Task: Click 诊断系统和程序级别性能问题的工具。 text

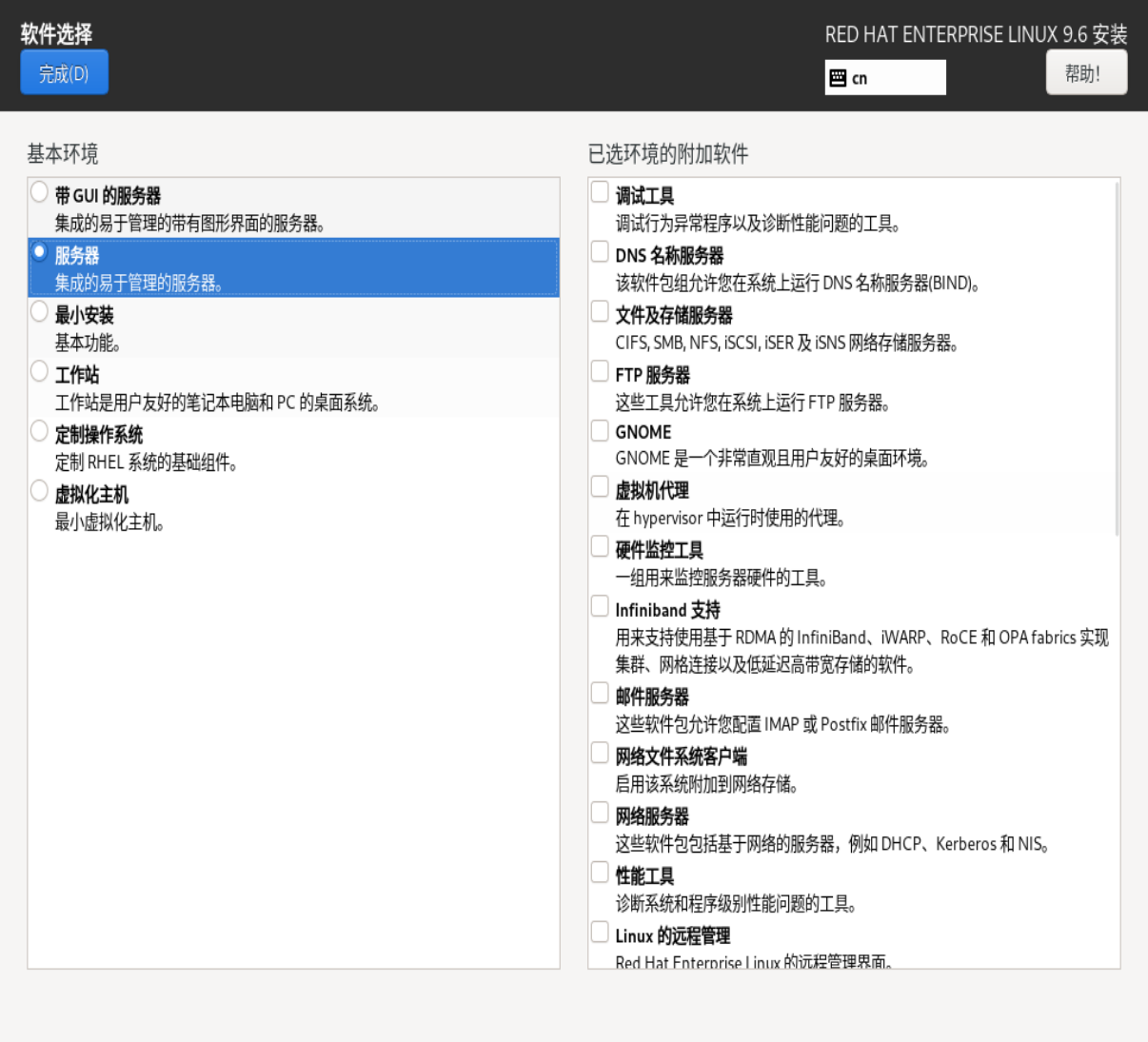Action: point(737,905)
